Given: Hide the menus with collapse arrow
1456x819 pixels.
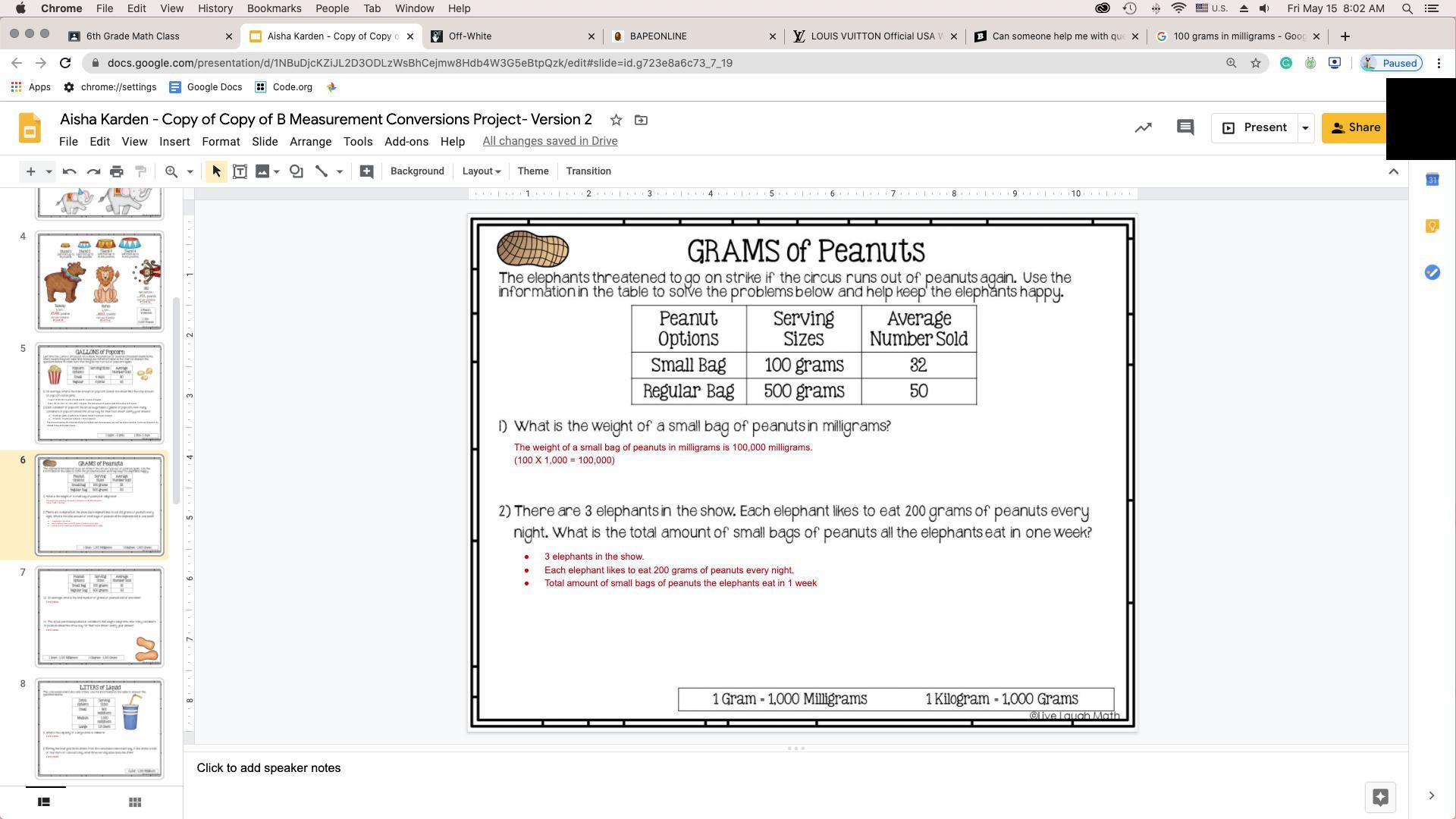Looking at the screenshot, I should (x=1393, y=171).
